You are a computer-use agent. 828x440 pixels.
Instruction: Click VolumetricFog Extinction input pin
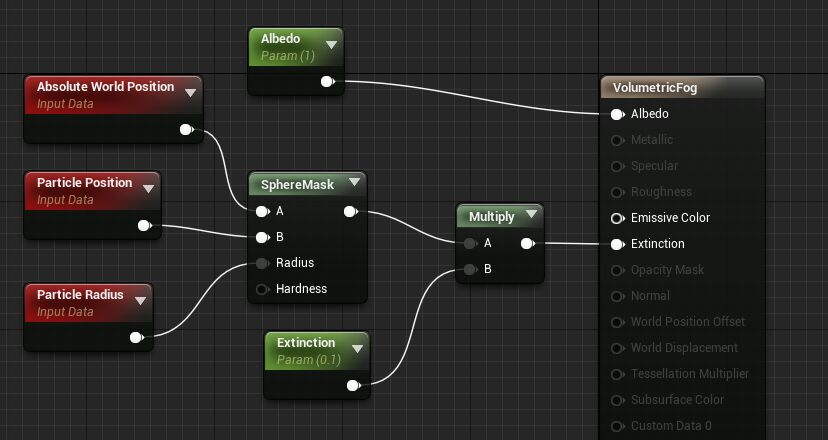click(617, 245)
